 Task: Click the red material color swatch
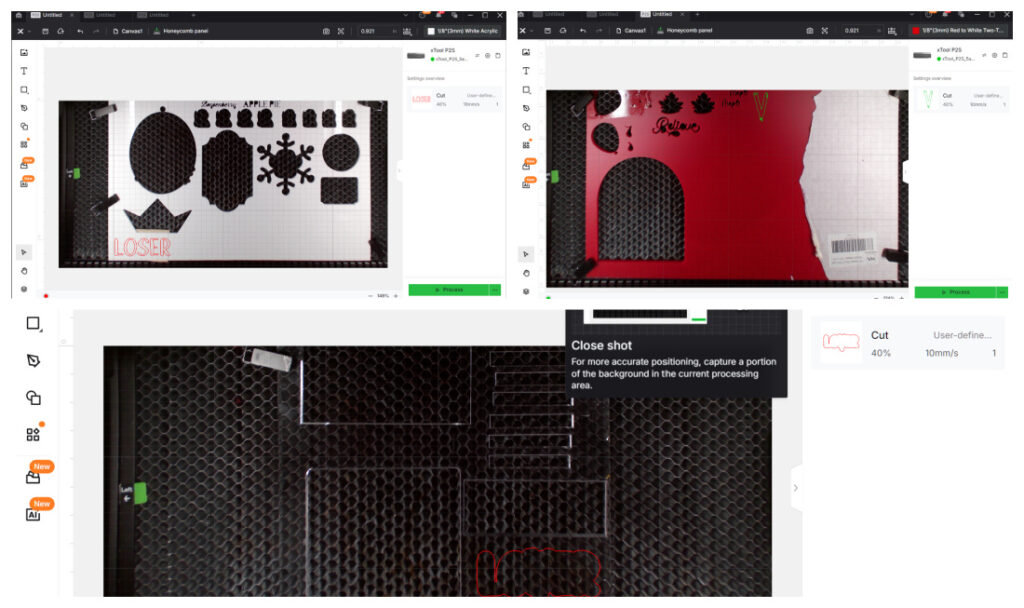coord(915,31)
